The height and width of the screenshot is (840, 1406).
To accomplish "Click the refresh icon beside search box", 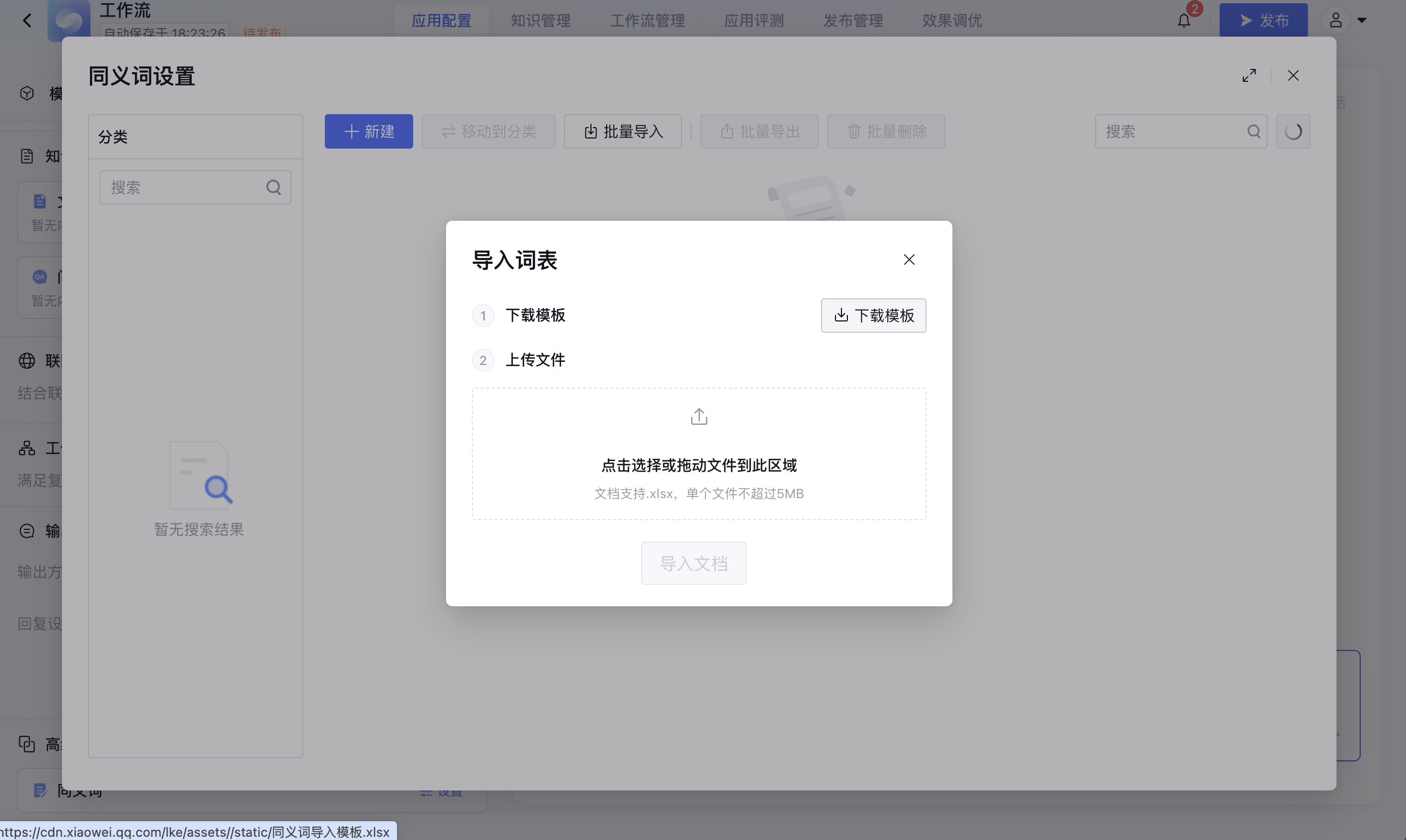I will (x=1292, y=132).
